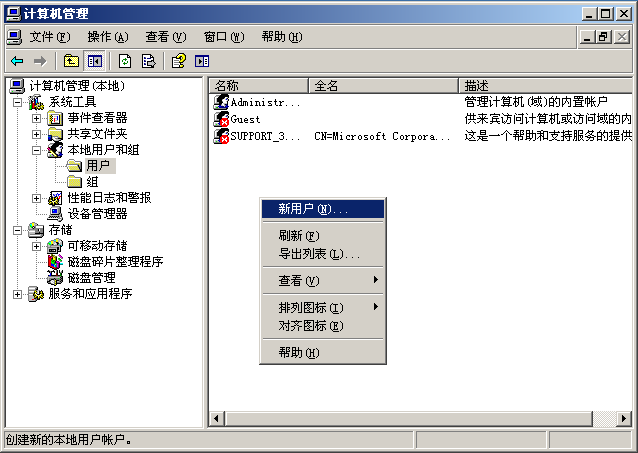Click the Export list toolbar icon
638x453 pixels.
click(149, 61)
